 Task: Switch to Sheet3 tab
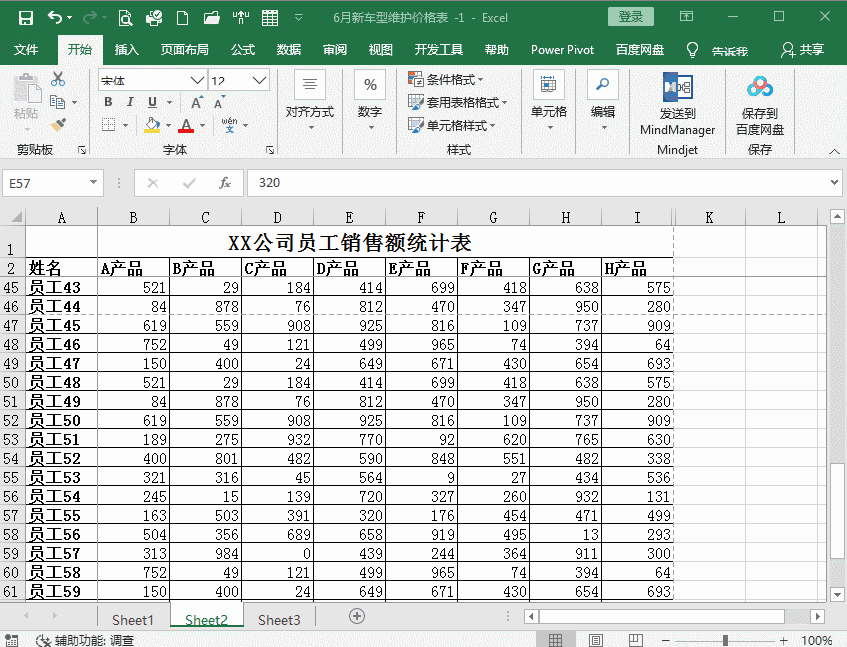pyautogui.click(x=279, y=619)
